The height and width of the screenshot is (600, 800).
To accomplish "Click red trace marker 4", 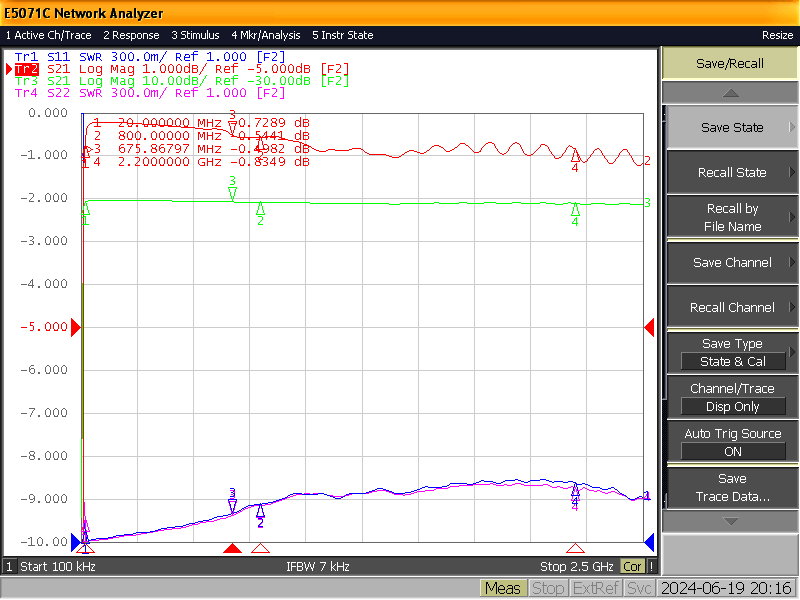I will coord(576,155).
